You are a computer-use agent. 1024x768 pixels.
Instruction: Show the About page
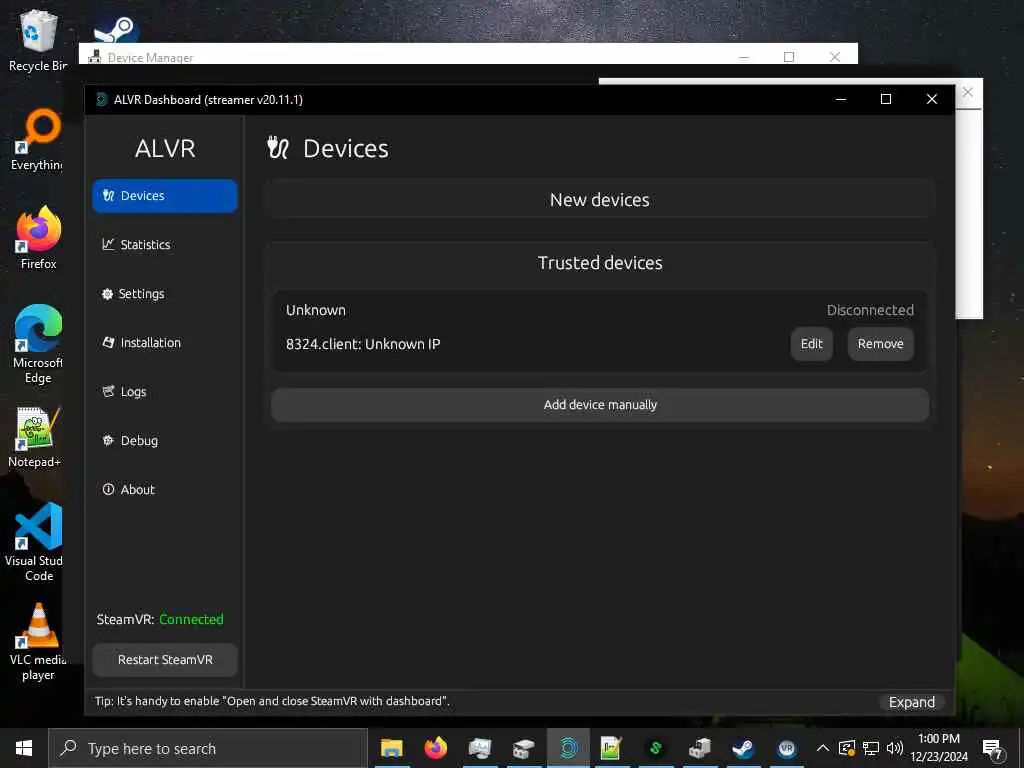tap(165, 490)
